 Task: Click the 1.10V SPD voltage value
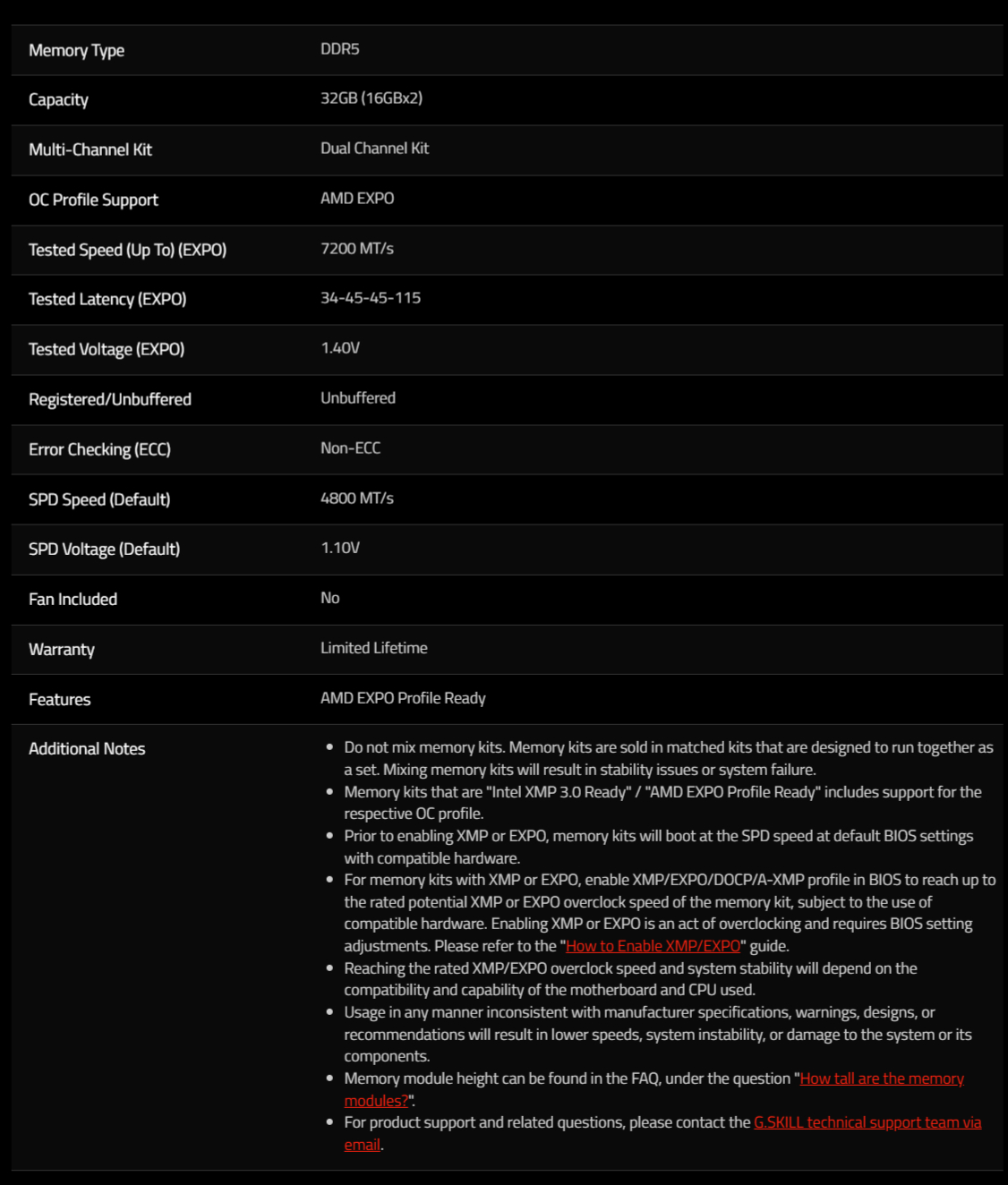pyautogui.click(x=340, y=548)
